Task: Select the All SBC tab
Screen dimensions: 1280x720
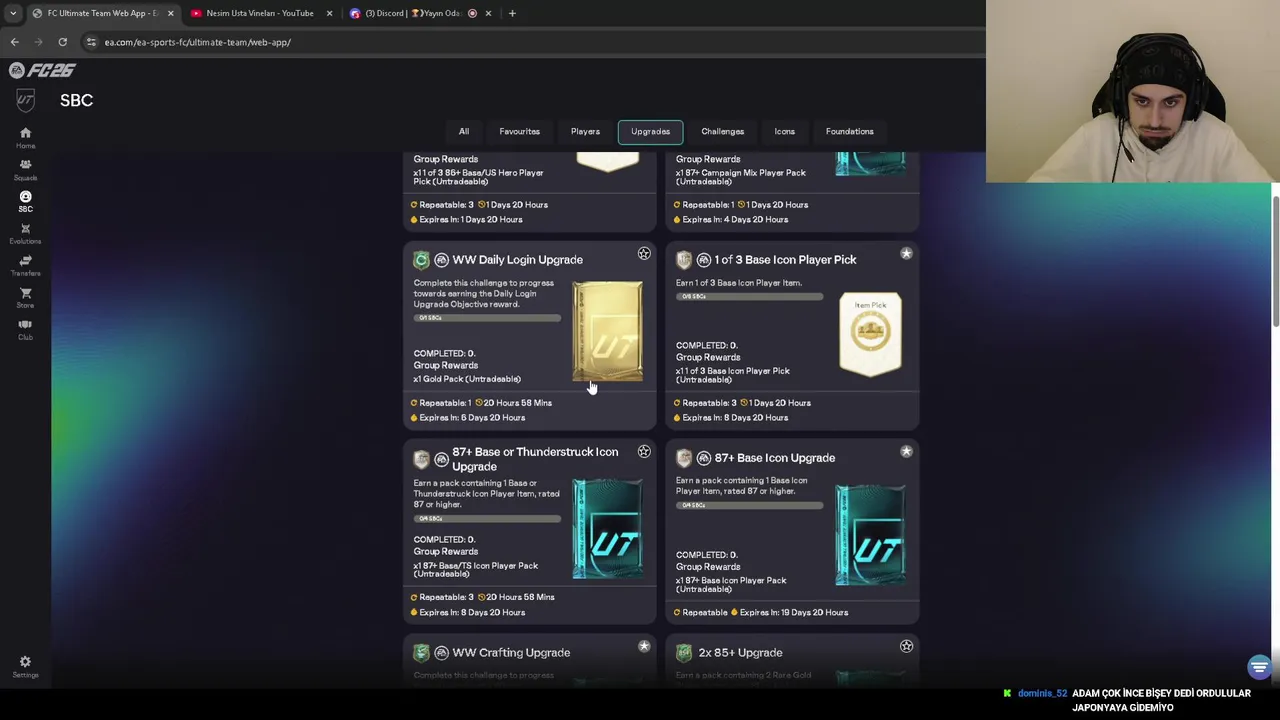Action: [x=464, y=131]
